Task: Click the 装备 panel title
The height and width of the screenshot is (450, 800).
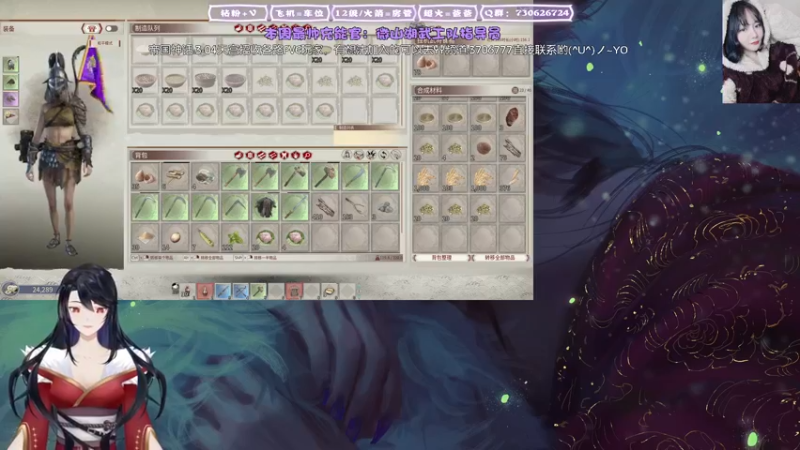Action: click(9, 29)
